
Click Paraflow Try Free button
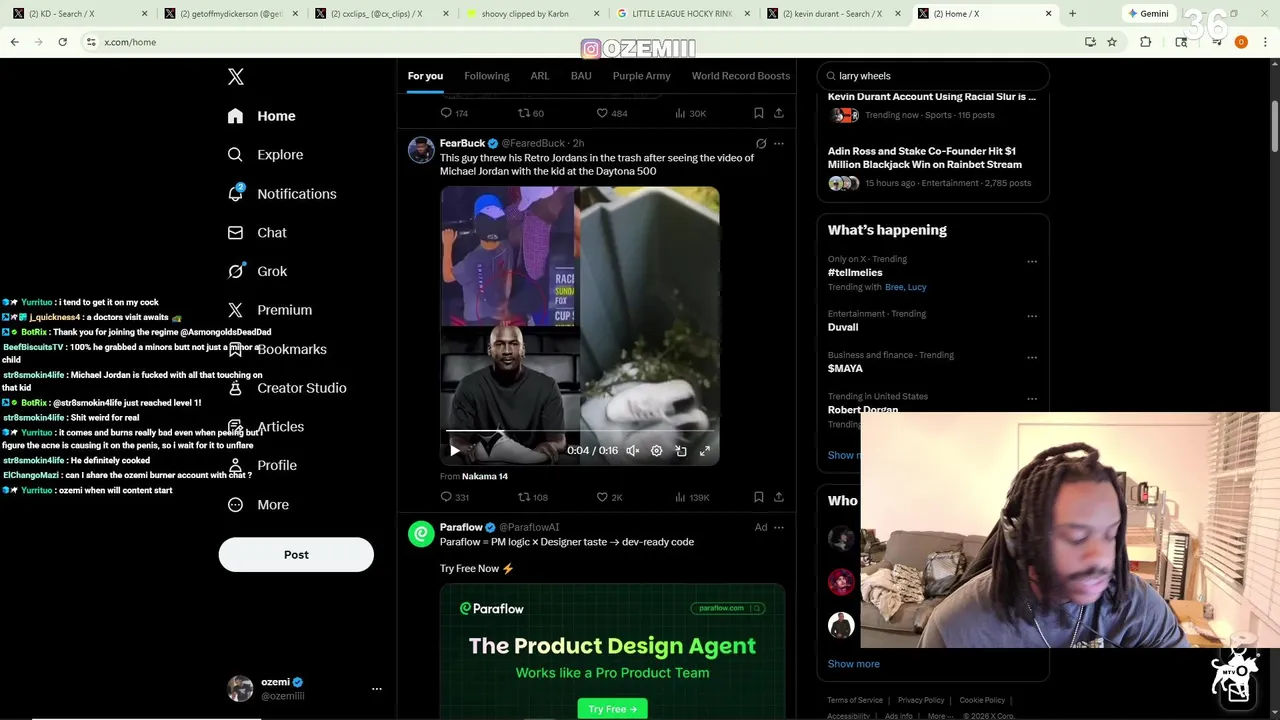pyautogui.click(x=612, y=709)
